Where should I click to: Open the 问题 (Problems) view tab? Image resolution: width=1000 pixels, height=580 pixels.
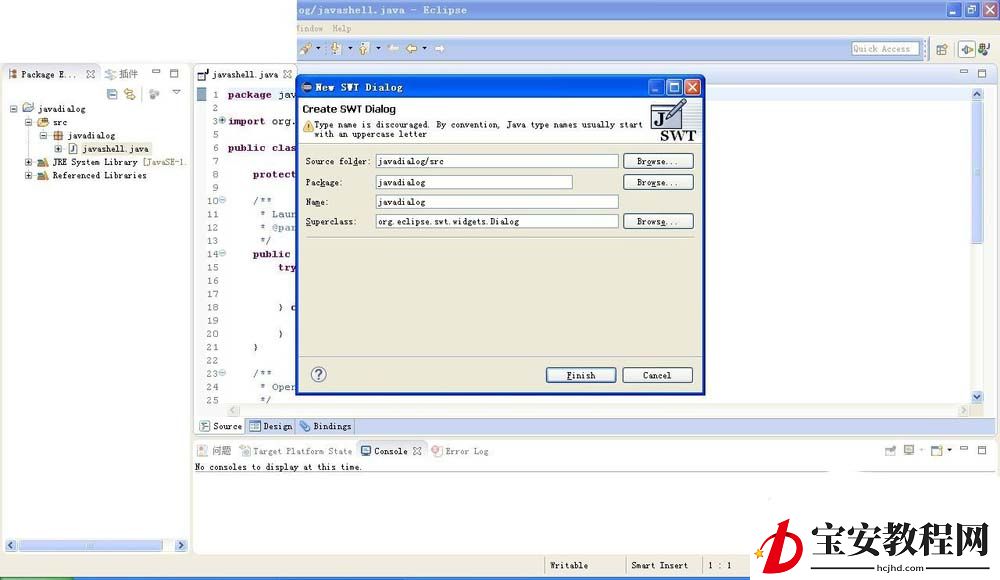pyautogui.click(x=214, y=450)
